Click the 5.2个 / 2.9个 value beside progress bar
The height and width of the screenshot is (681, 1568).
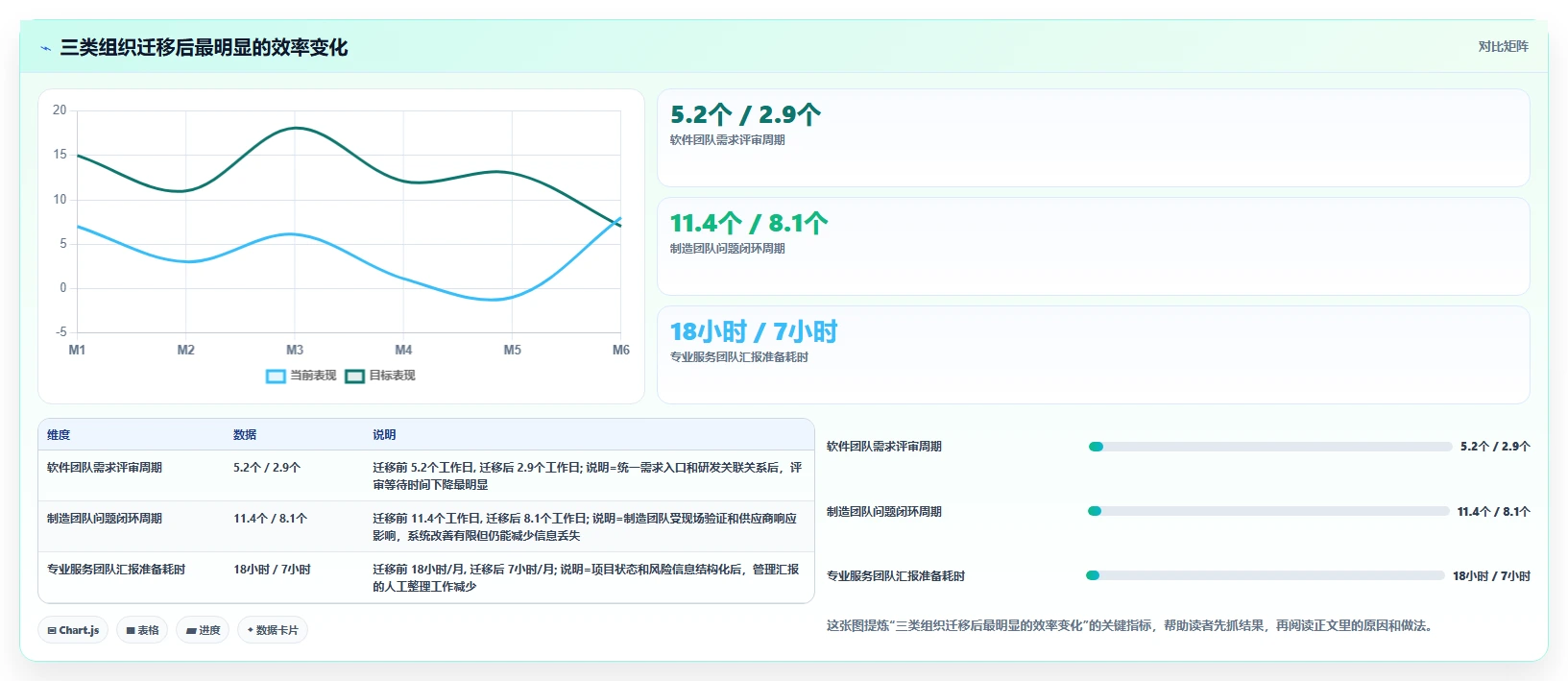(x=1495, y=447)
